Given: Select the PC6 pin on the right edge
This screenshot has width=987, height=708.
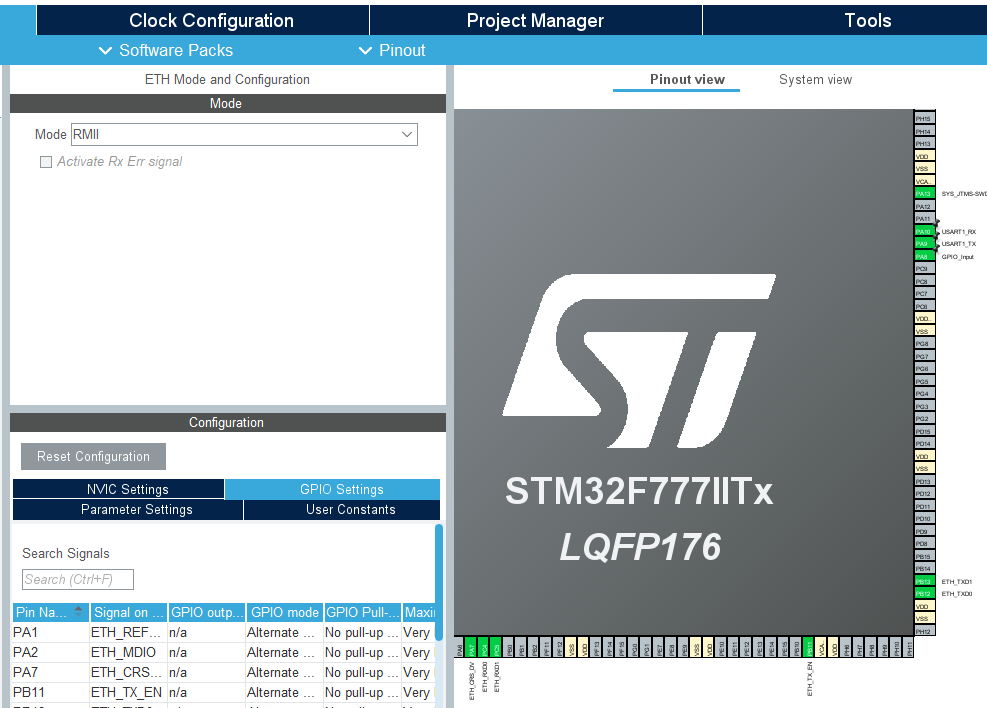Looking at the screenshot, I should pyautogui.click(x=924, y=306).
